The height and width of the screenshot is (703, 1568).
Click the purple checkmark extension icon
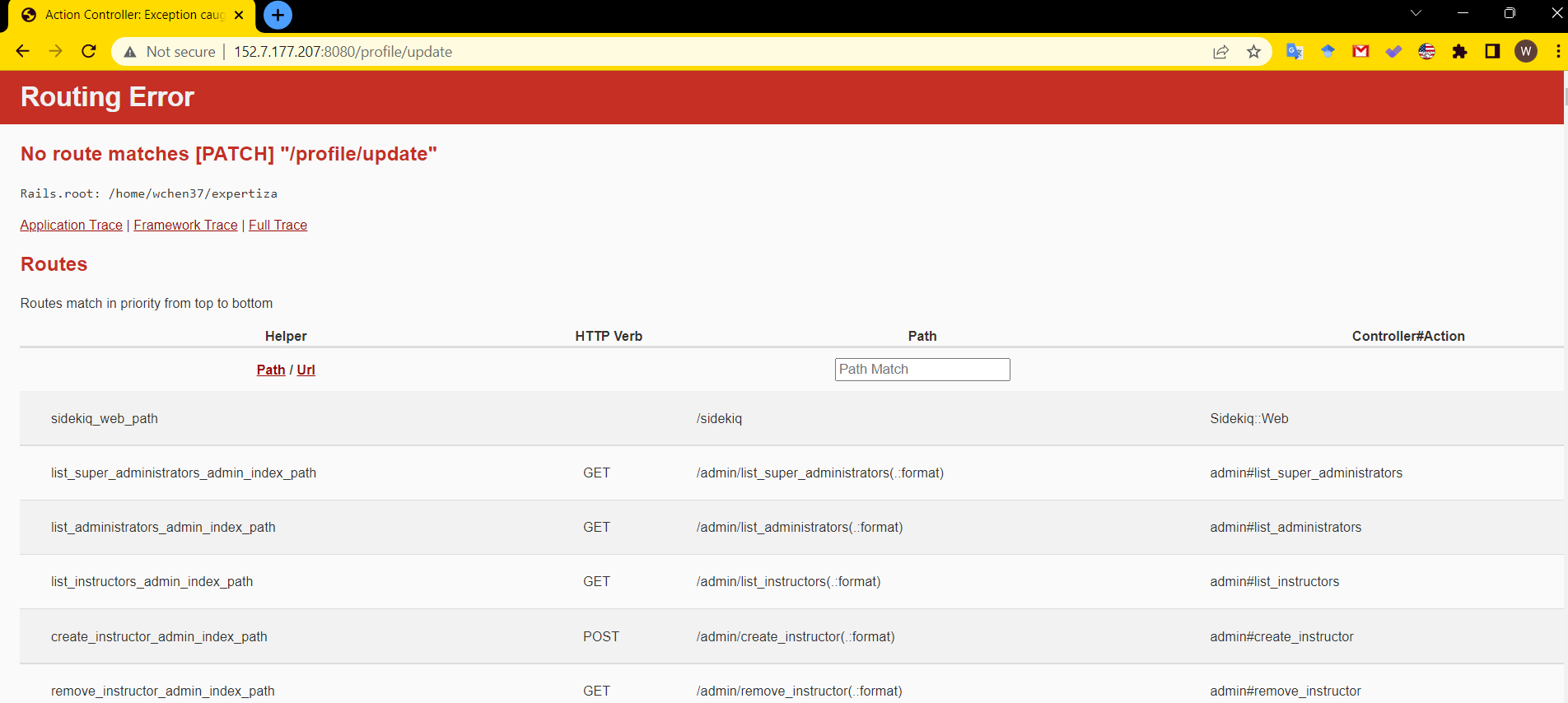point(1393,51)
